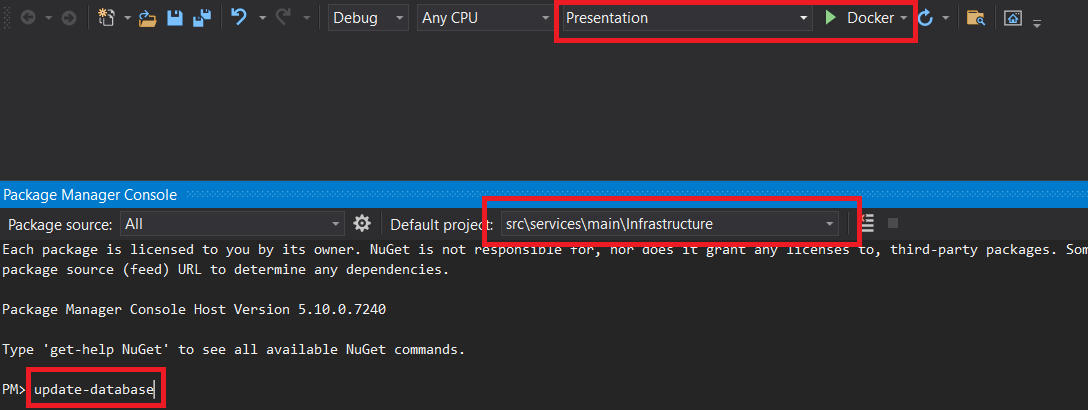Click the Package Manager Console title tab
Viewport: 1088px width, 410px height.
[x=90, y=195]
